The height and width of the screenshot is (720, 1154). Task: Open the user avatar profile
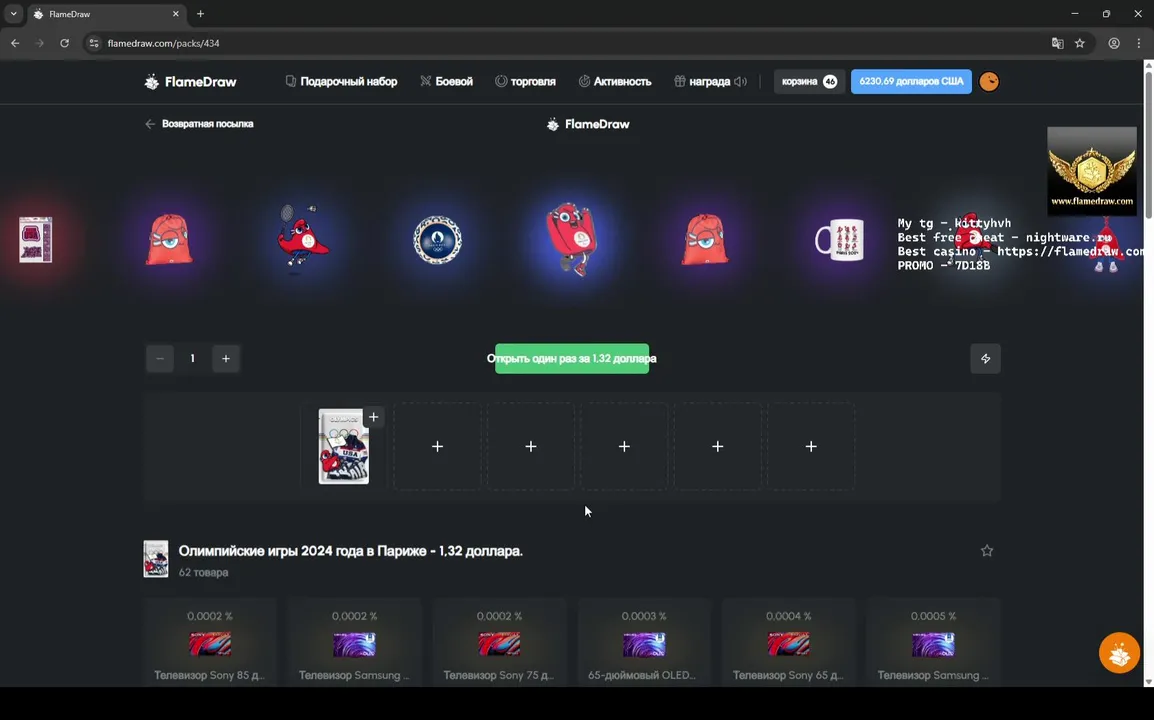click(989, 82)
